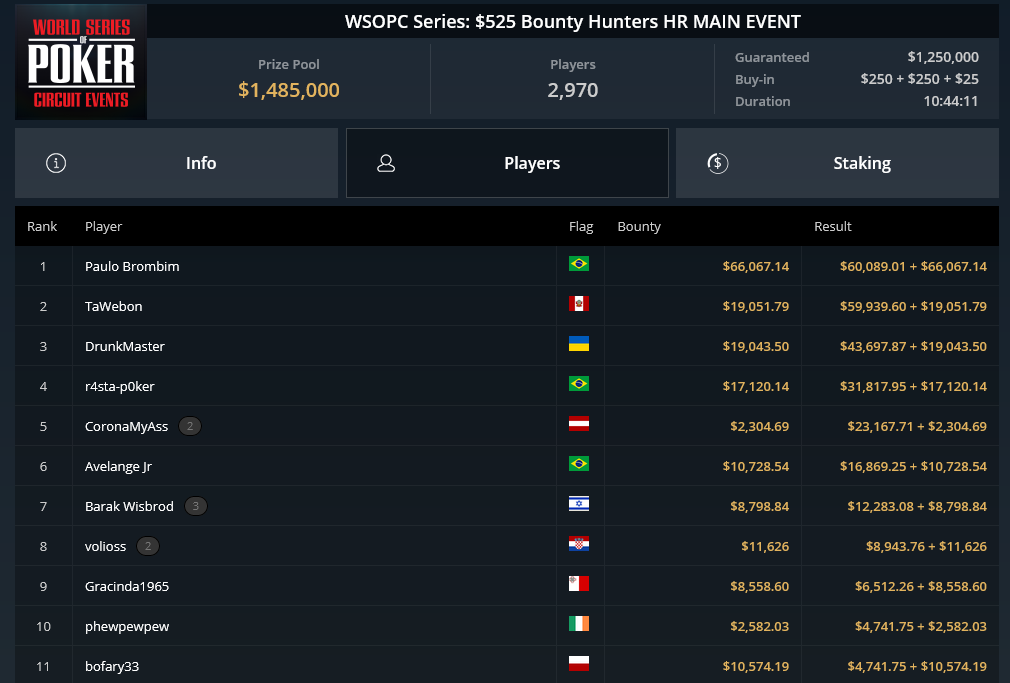Click bounty $19,043.50 for DrunkMaster
Image resolution: width=1010 pixels, height=683 pixels.
756,346
